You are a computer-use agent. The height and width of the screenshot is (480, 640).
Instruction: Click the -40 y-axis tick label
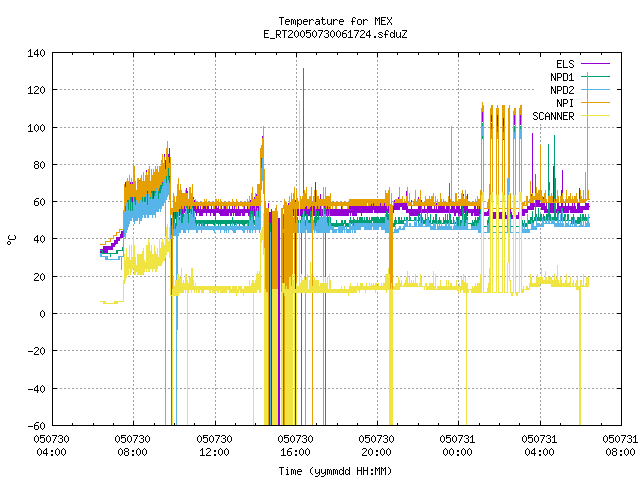point(36,389)
